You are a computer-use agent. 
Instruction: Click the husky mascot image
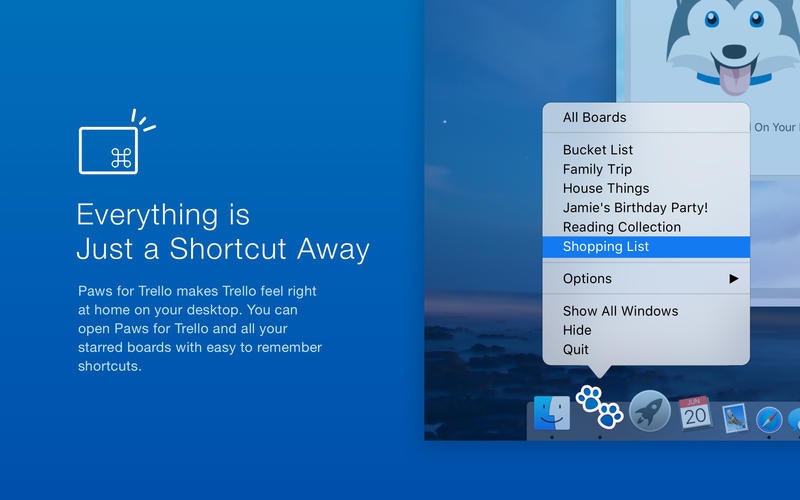point(733,46)
